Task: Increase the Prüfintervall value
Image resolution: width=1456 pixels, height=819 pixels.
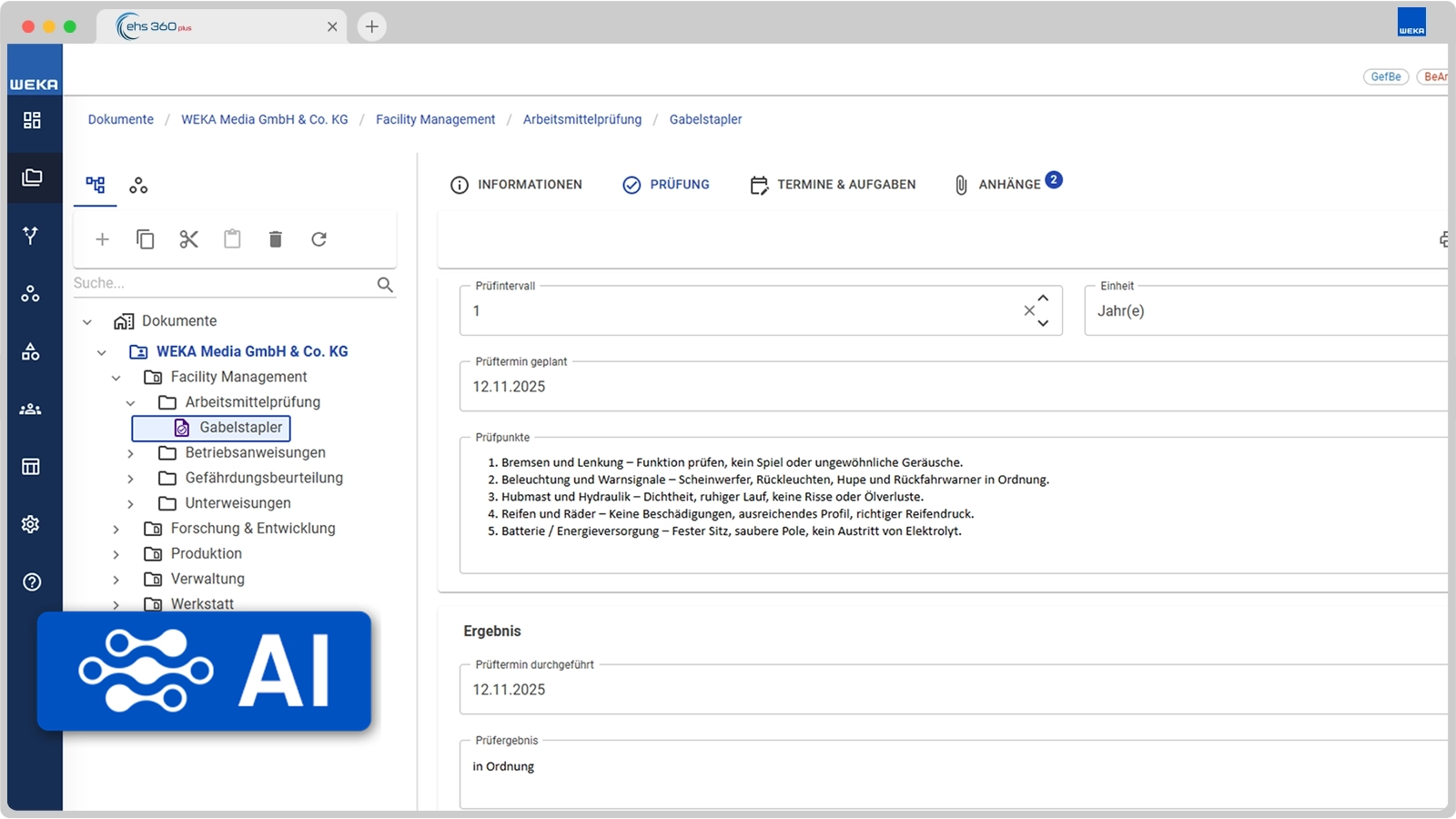Action: pyautogui.click(x=1044, y=298)
